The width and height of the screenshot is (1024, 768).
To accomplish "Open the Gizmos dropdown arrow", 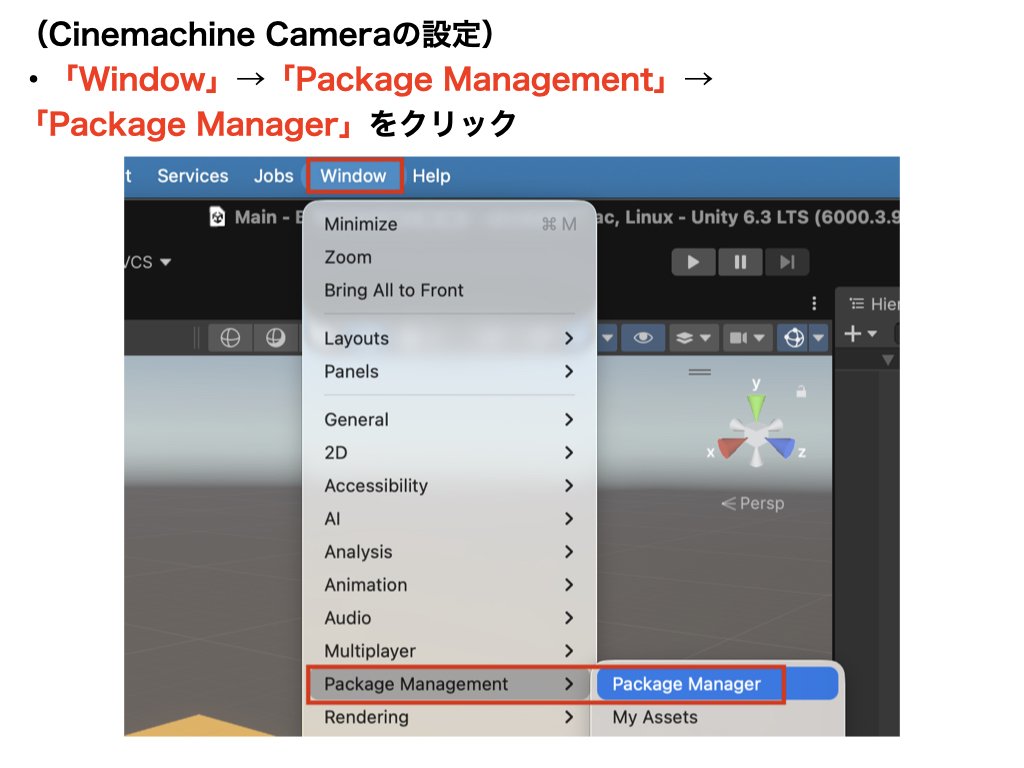I will (819, 338).
